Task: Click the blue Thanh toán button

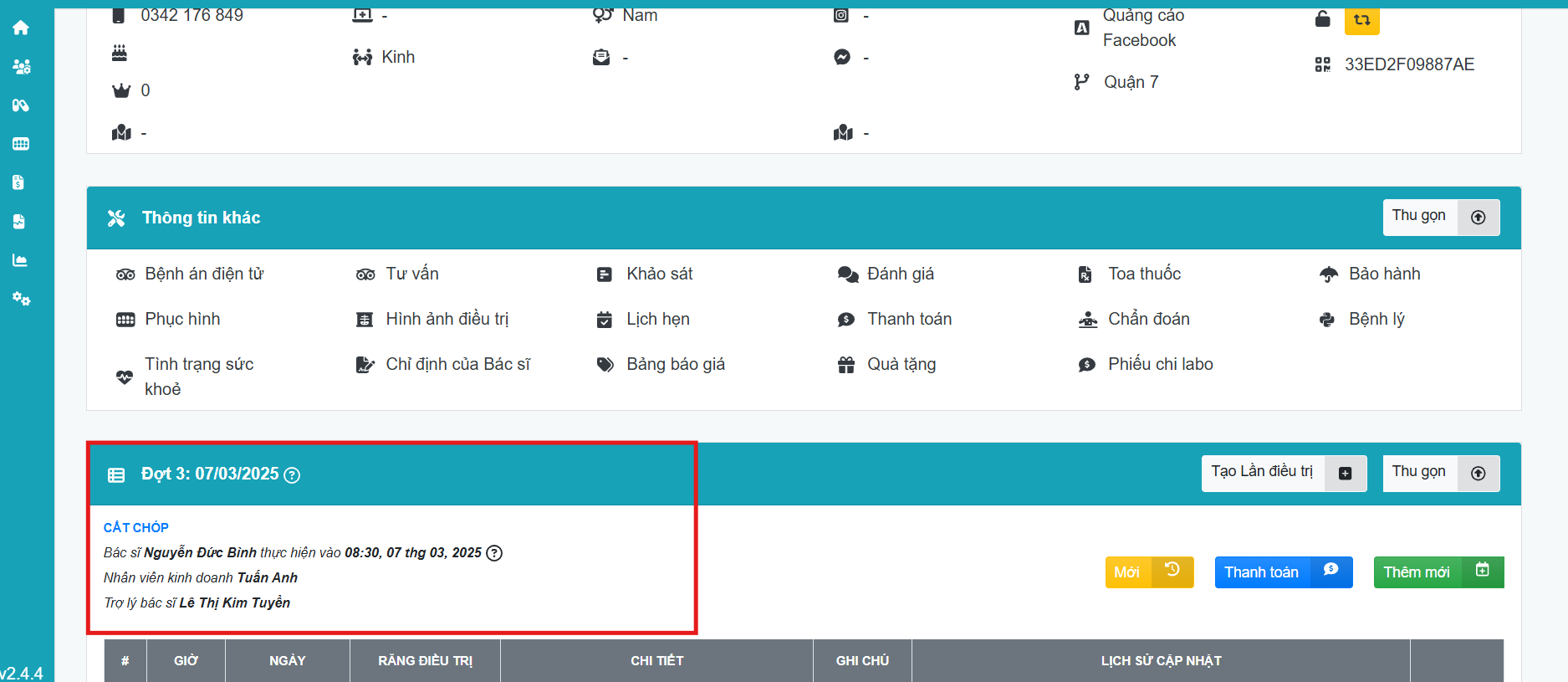Action: coord(1282,572)
